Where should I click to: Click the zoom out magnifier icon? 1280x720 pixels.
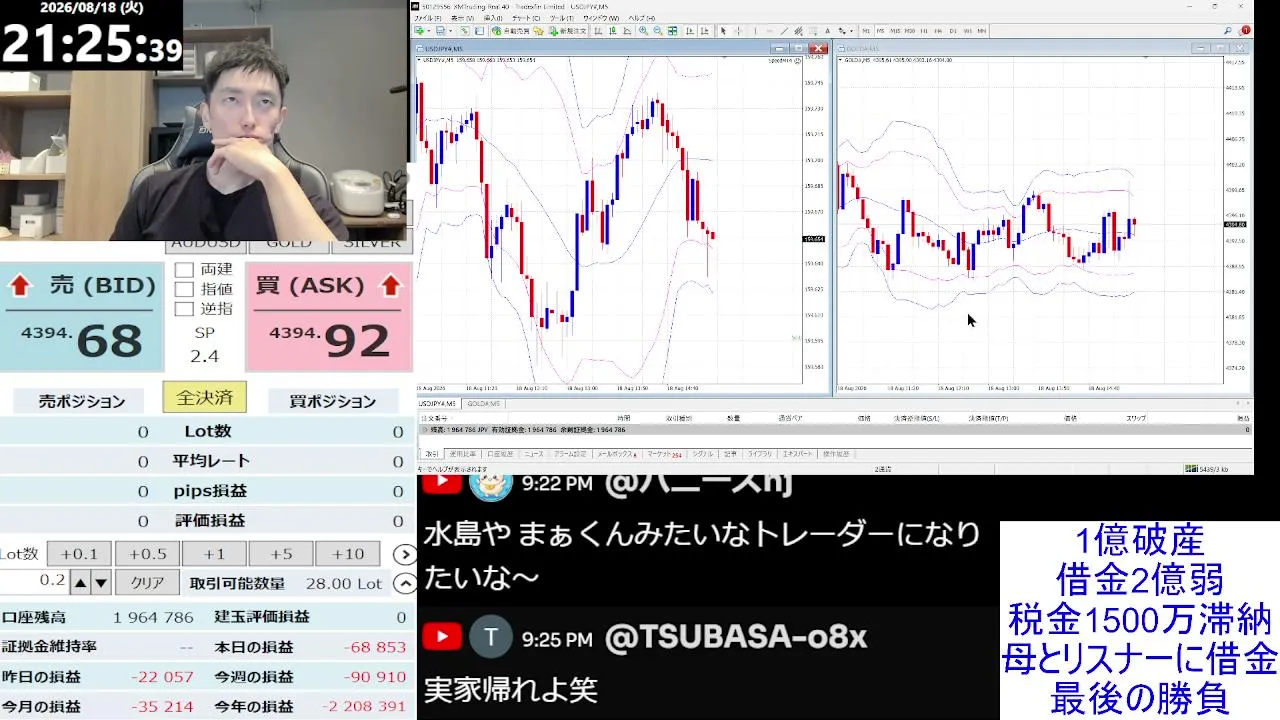click(658, 31)
